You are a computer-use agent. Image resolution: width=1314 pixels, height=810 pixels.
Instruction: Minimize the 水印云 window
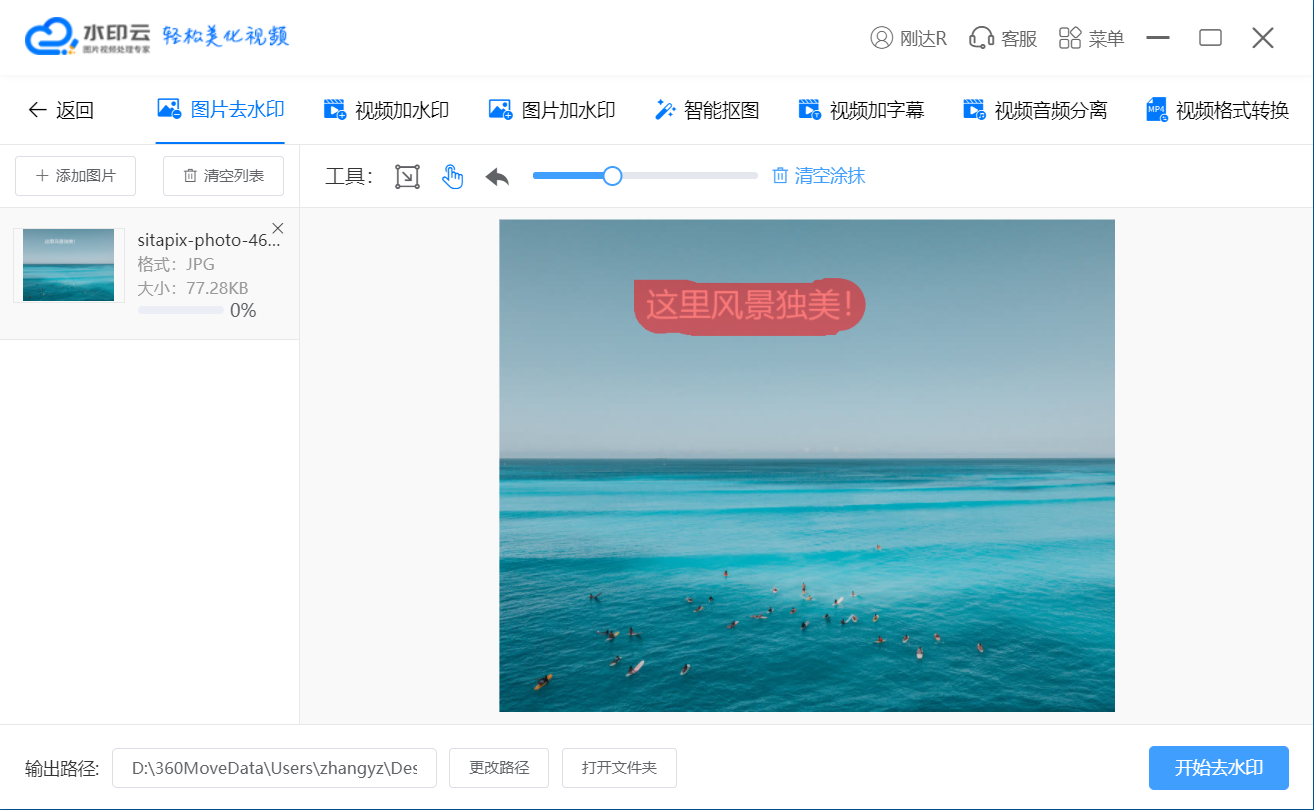coord(1158,38)
